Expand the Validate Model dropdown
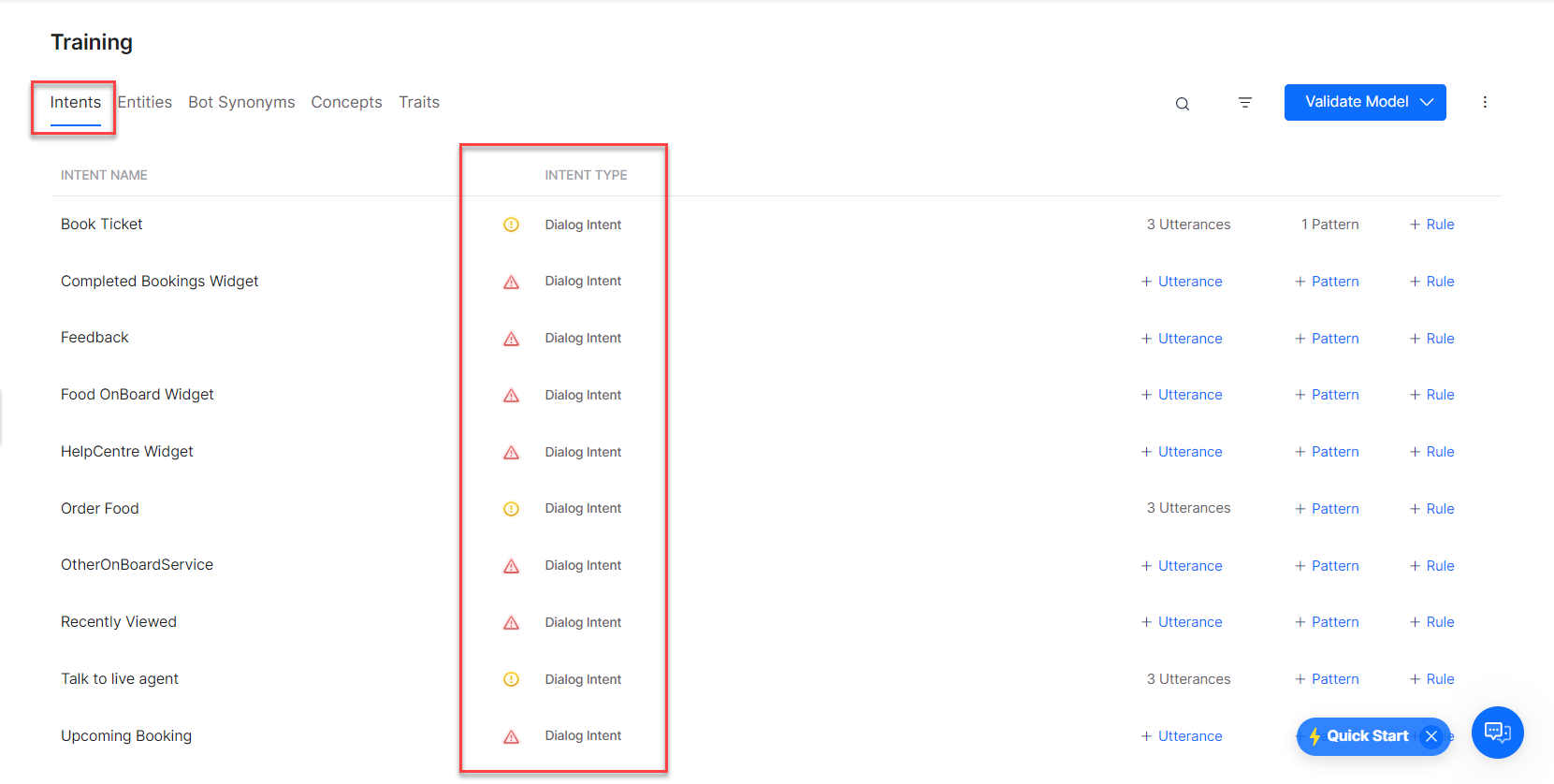Screen dimensions: 1554x784 pyautogui.click(x=1427, y=102)
